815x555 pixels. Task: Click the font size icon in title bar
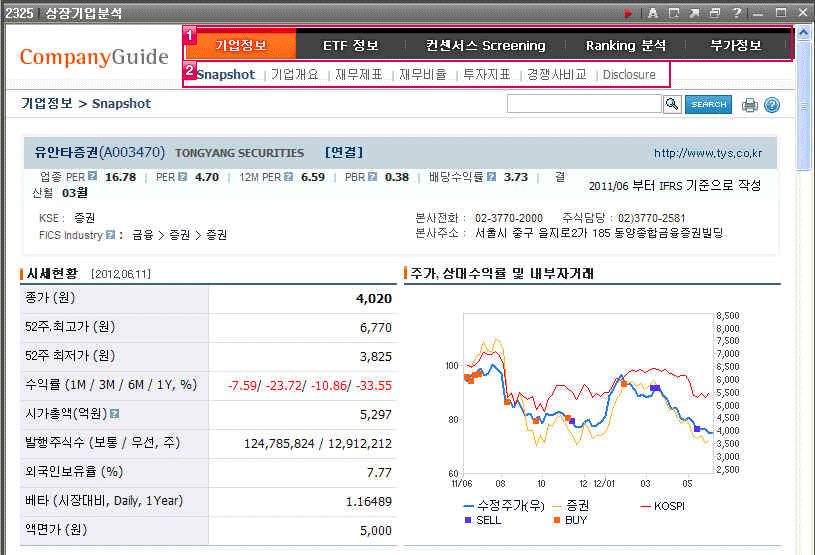pyautogui.click(x=653, y=13)
